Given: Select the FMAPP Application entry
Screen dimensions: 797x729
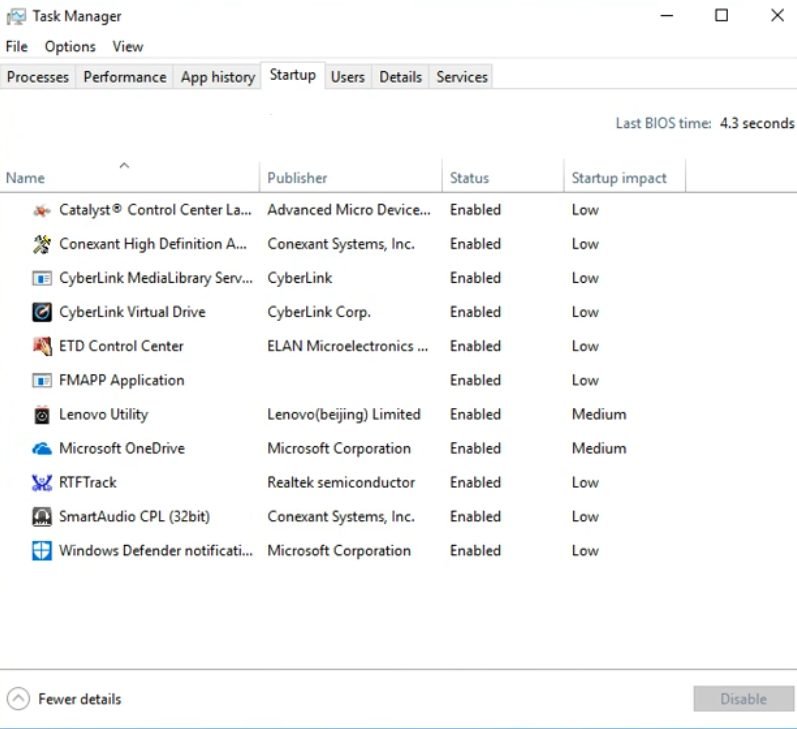Looking at the screenshot, I should coord(121,380).
